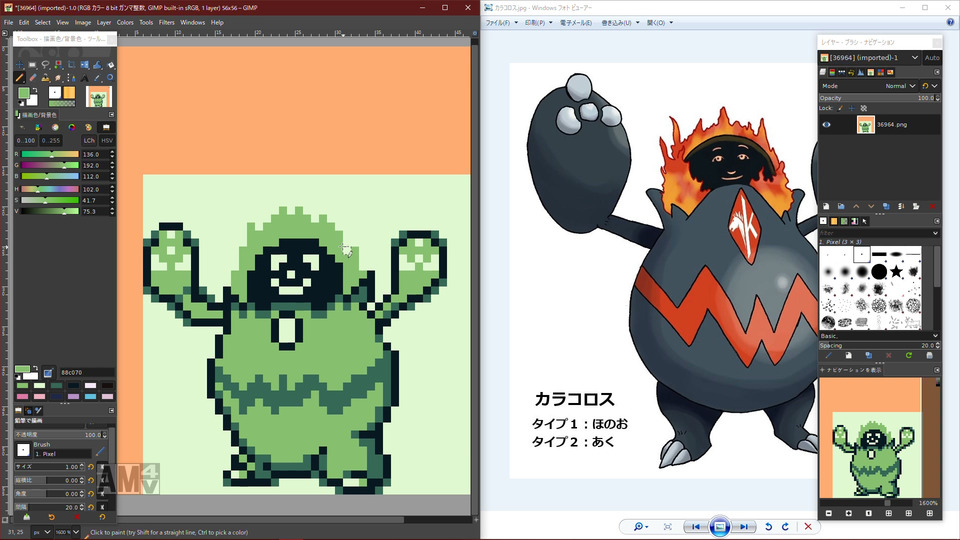Create a new layer in Layers panel

coord(826,206)
